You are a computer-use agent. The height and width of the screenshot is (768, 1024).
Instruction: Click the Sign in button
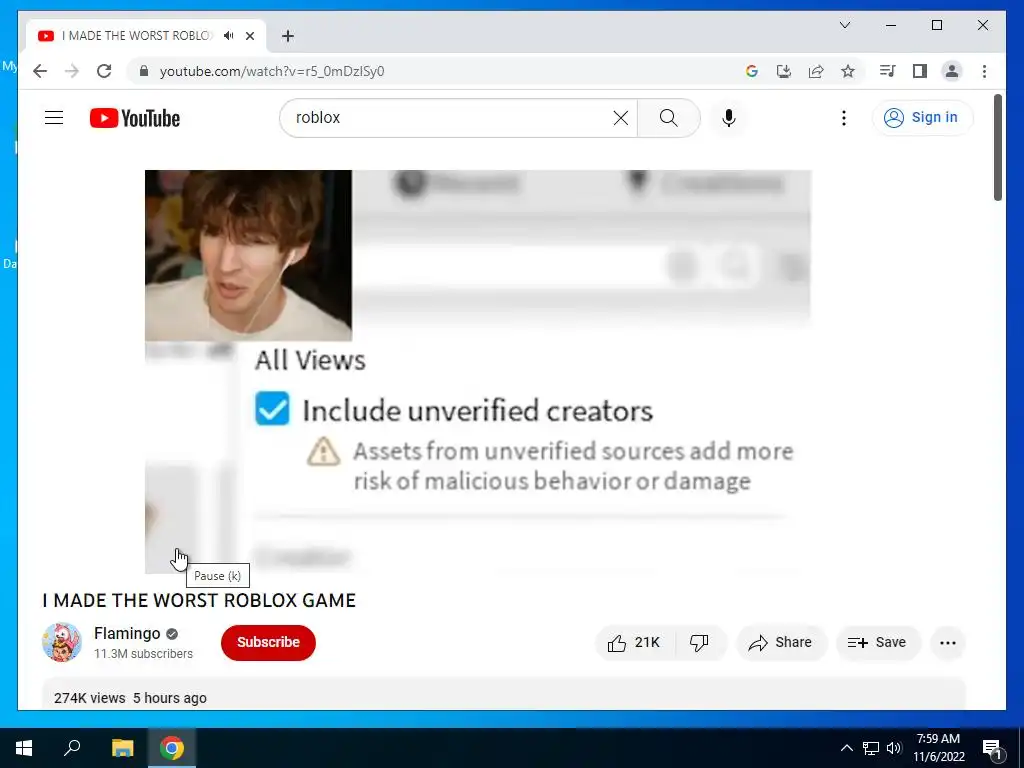click(921, 118)
